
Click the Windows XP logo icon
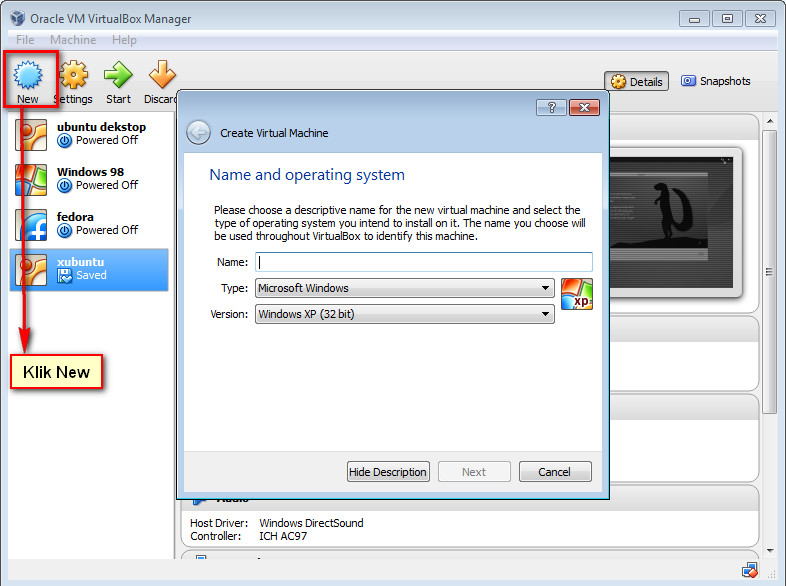pos(577,294)
